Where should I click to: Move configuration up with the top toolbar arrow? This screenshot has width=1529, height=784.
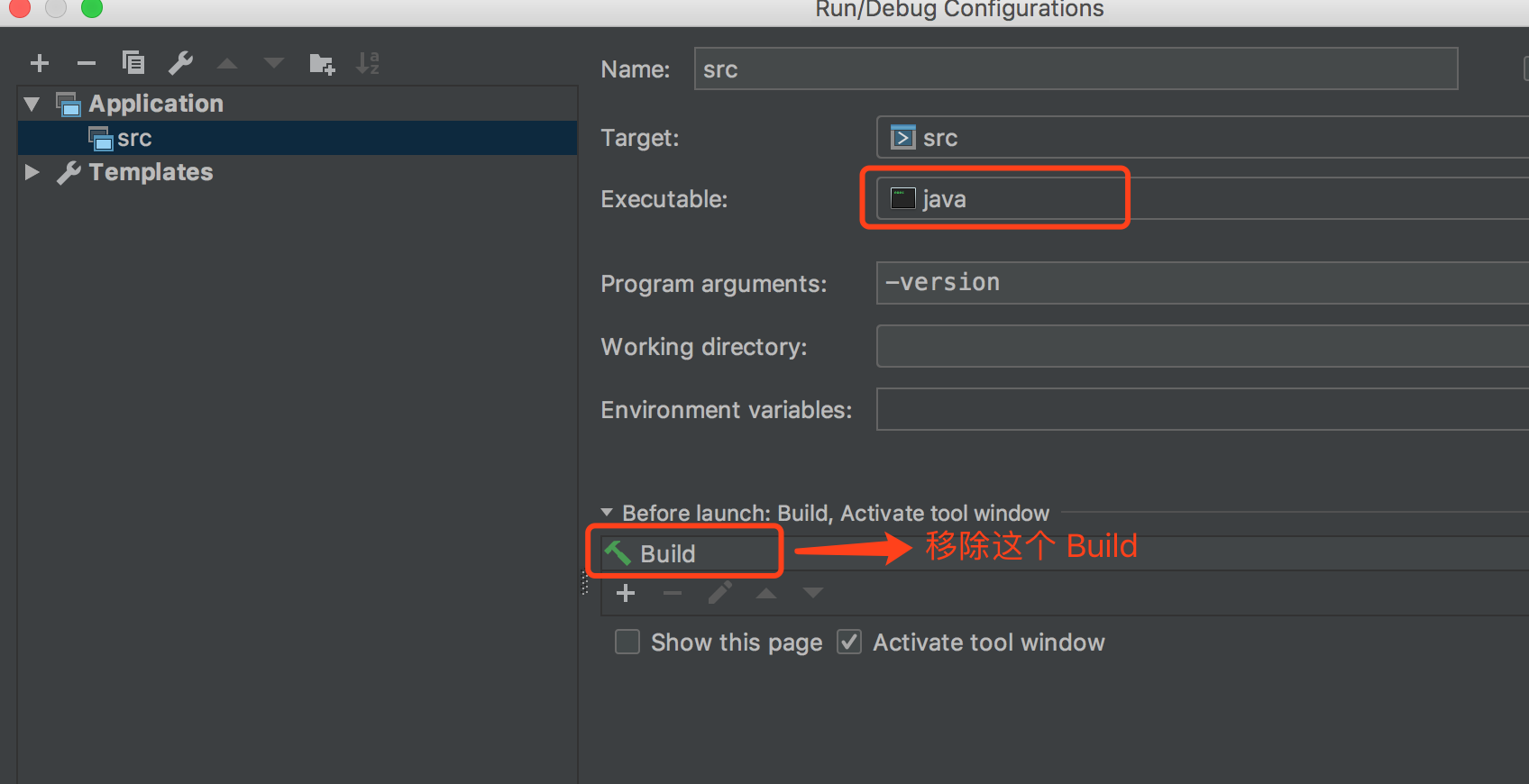[x=227, y=63]
